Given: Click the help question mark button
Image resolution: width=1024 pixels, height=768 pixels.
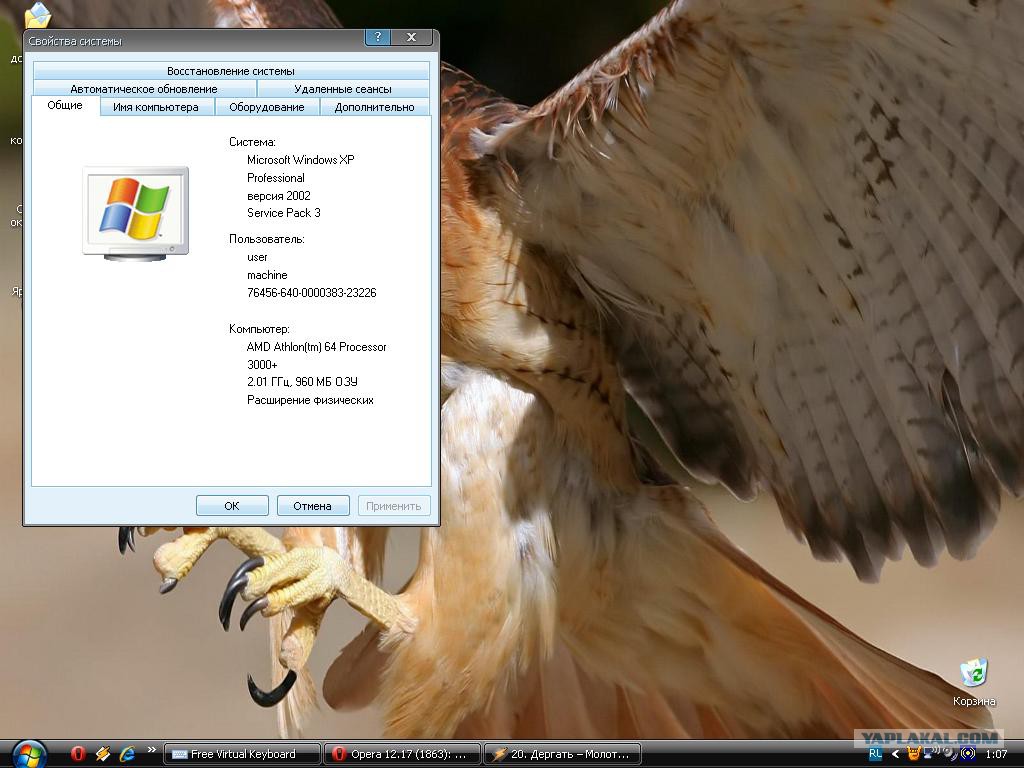Looking at the screenshot, I should 377,37.
